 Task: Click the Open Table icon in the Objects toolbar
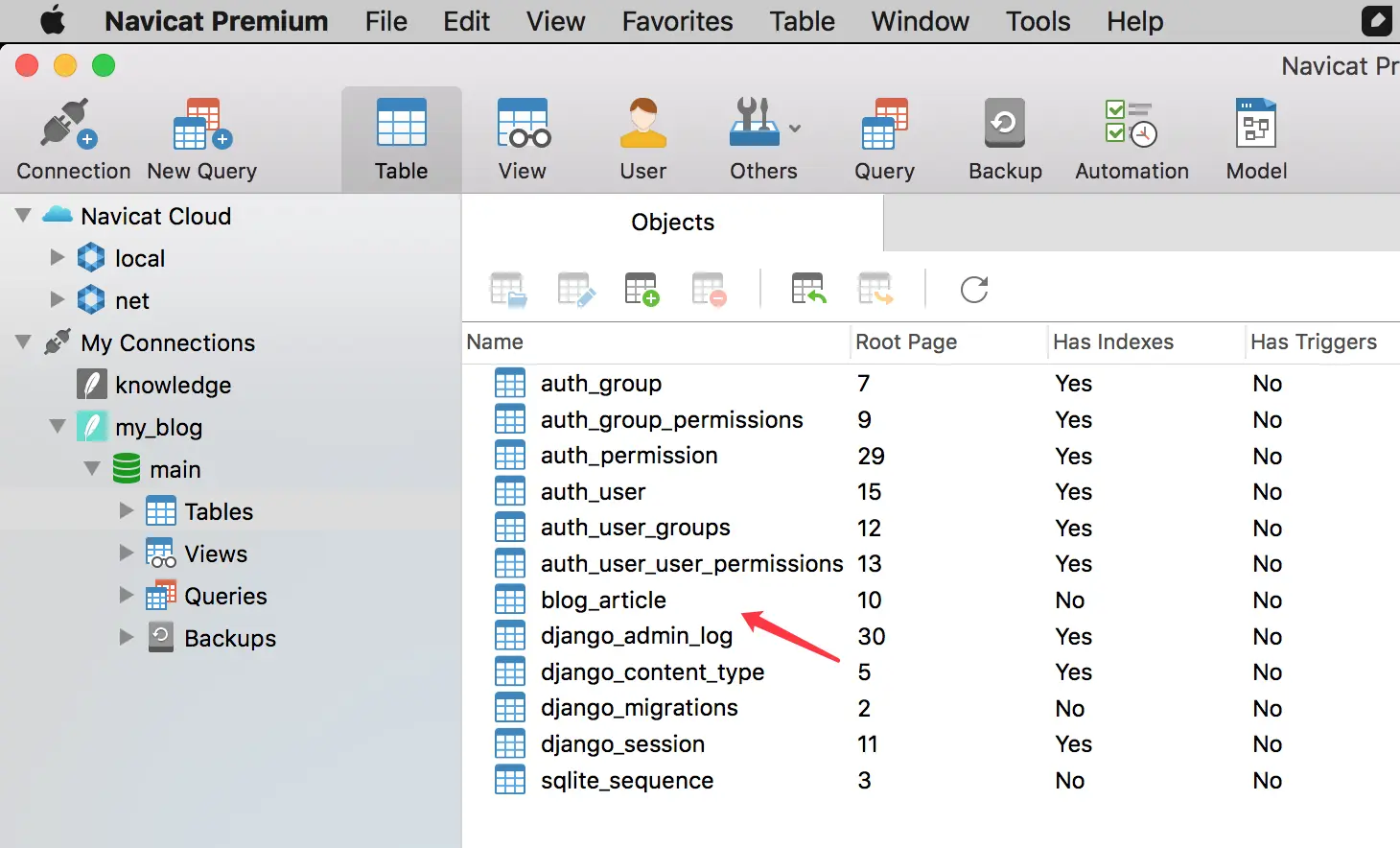[508, 289]
